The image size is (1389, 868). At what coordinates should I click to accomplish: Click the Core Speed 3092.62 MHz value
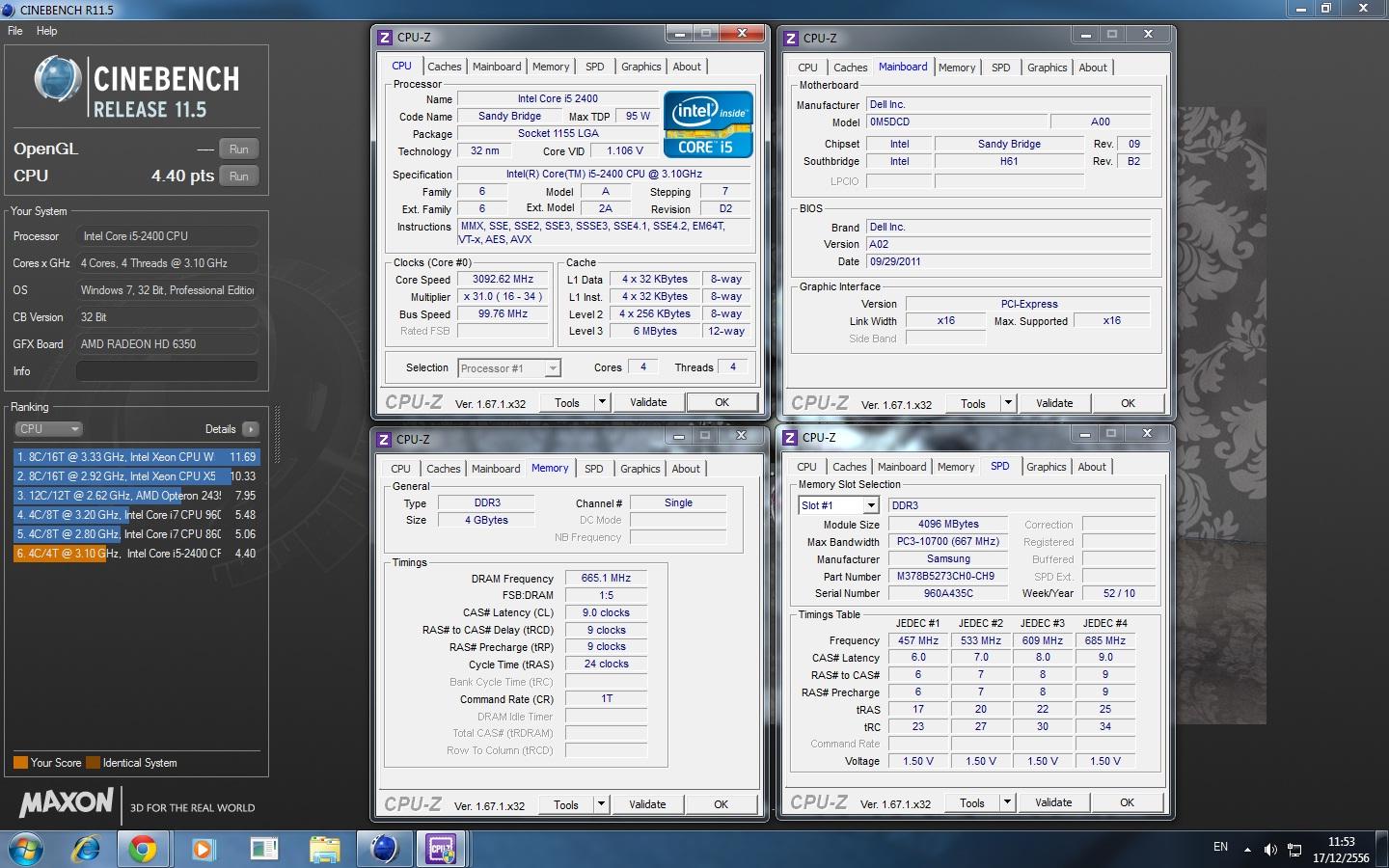coord(503,280)
